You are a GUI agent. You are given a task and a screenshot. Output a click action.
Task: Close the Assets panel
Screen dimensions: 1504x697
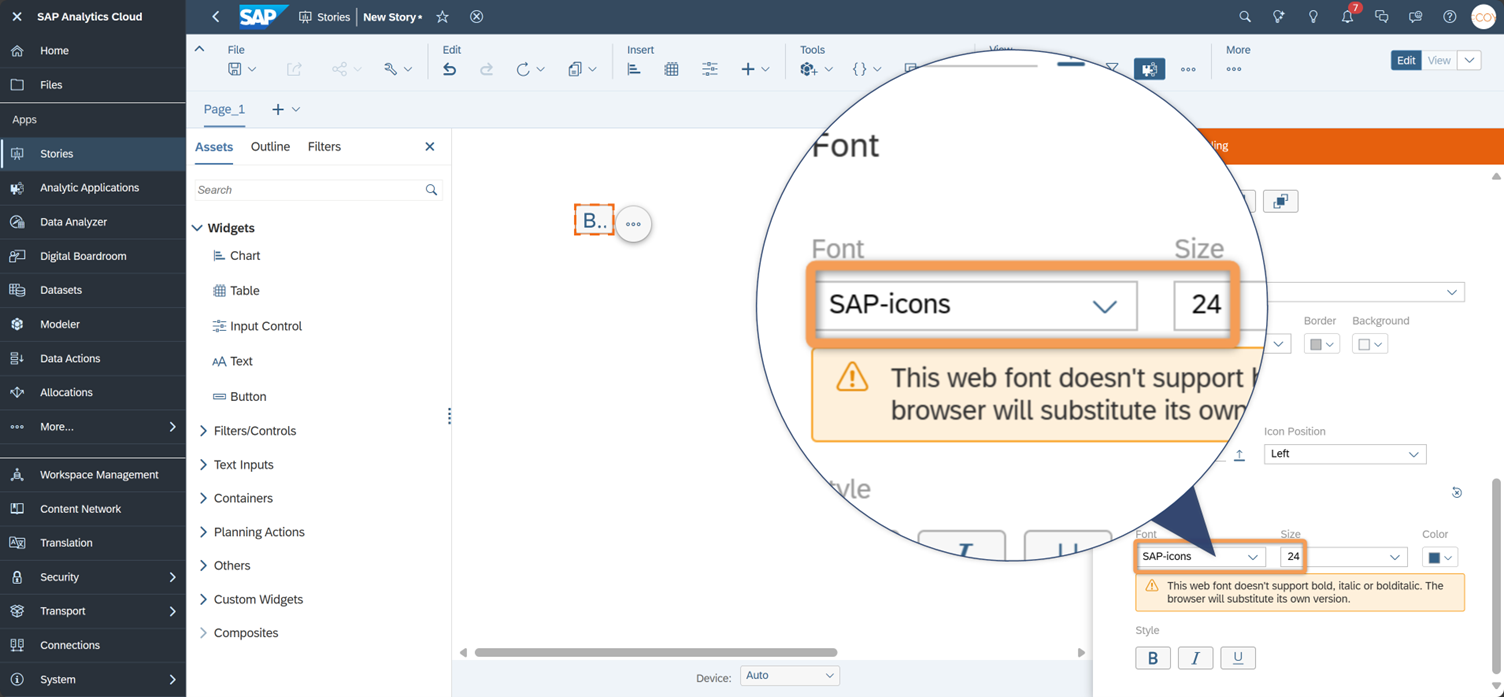pos(430,147)
